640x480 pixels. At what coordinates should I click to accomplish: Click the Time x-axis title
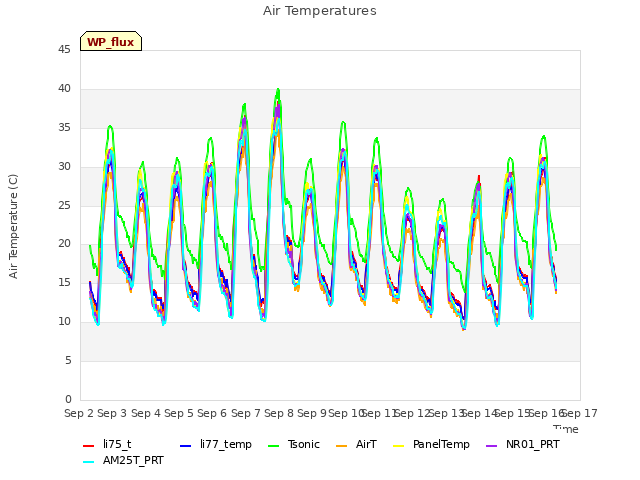tap(566, 429)
